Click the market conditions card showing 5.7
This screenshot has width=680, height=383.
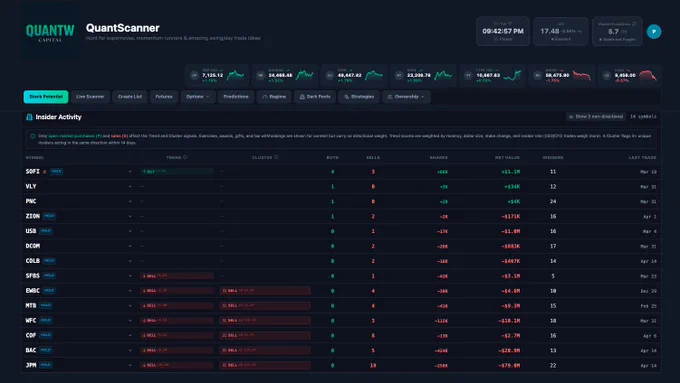point(617,31)
